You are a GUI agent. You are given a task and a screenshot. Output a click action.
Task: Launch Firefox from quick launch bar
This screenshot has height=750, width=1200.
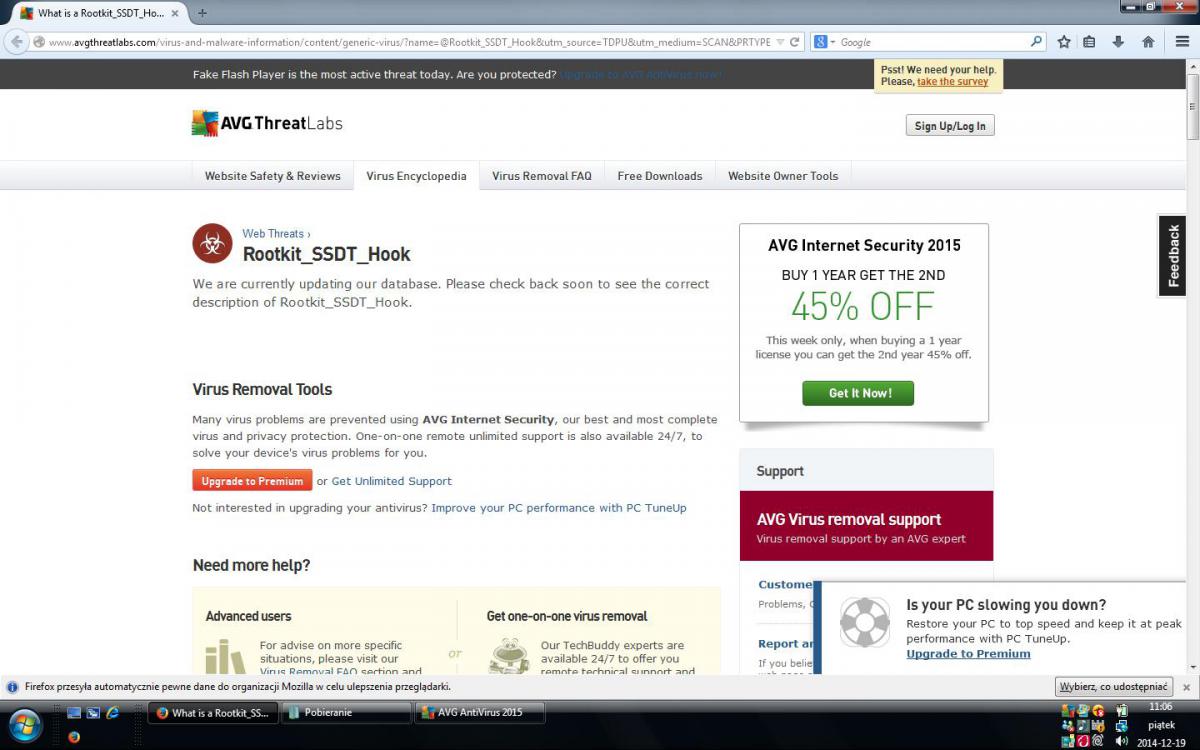pos(74,737)
